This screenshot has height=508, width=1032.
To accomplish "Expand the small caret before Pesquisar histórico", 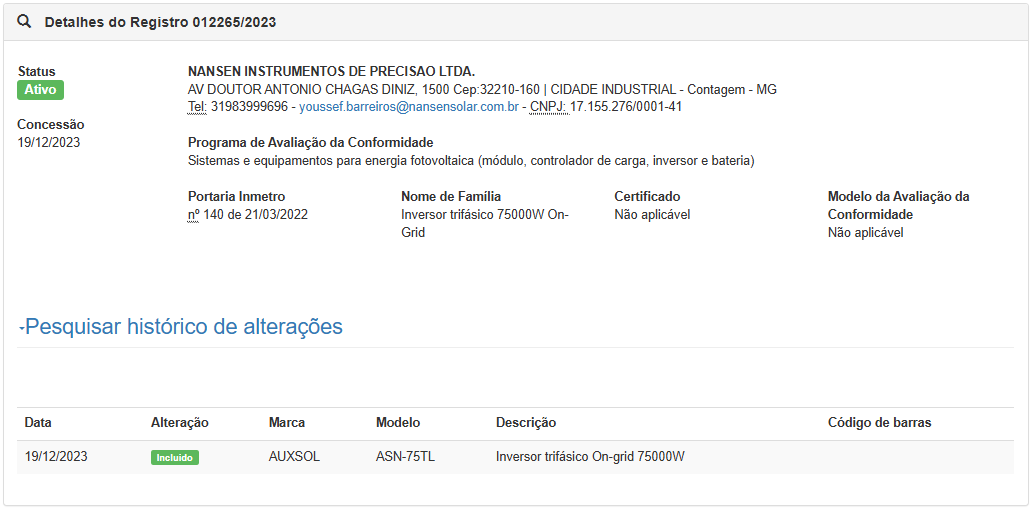I will click(21, 329).
